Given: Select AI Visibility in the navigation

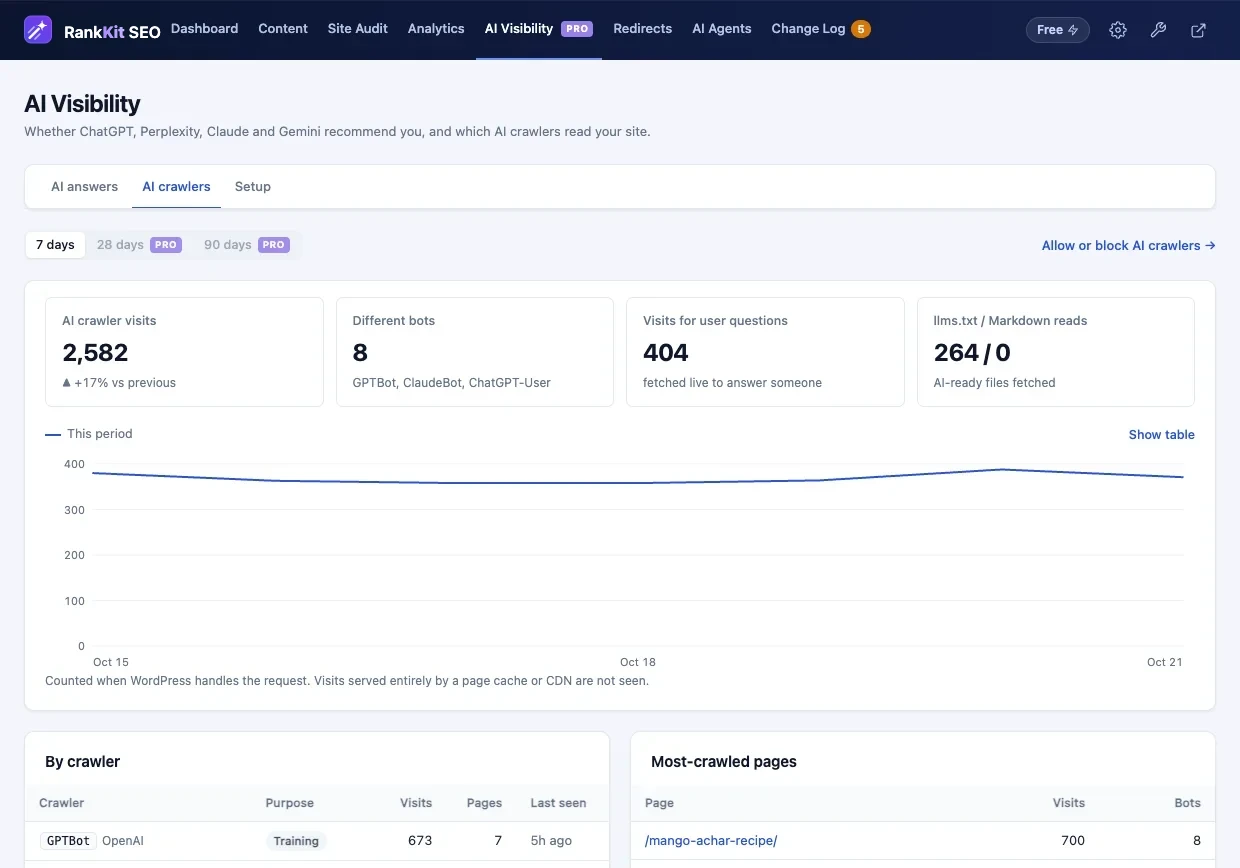Looking at the screenshot, I should click(x=519, y=29).
